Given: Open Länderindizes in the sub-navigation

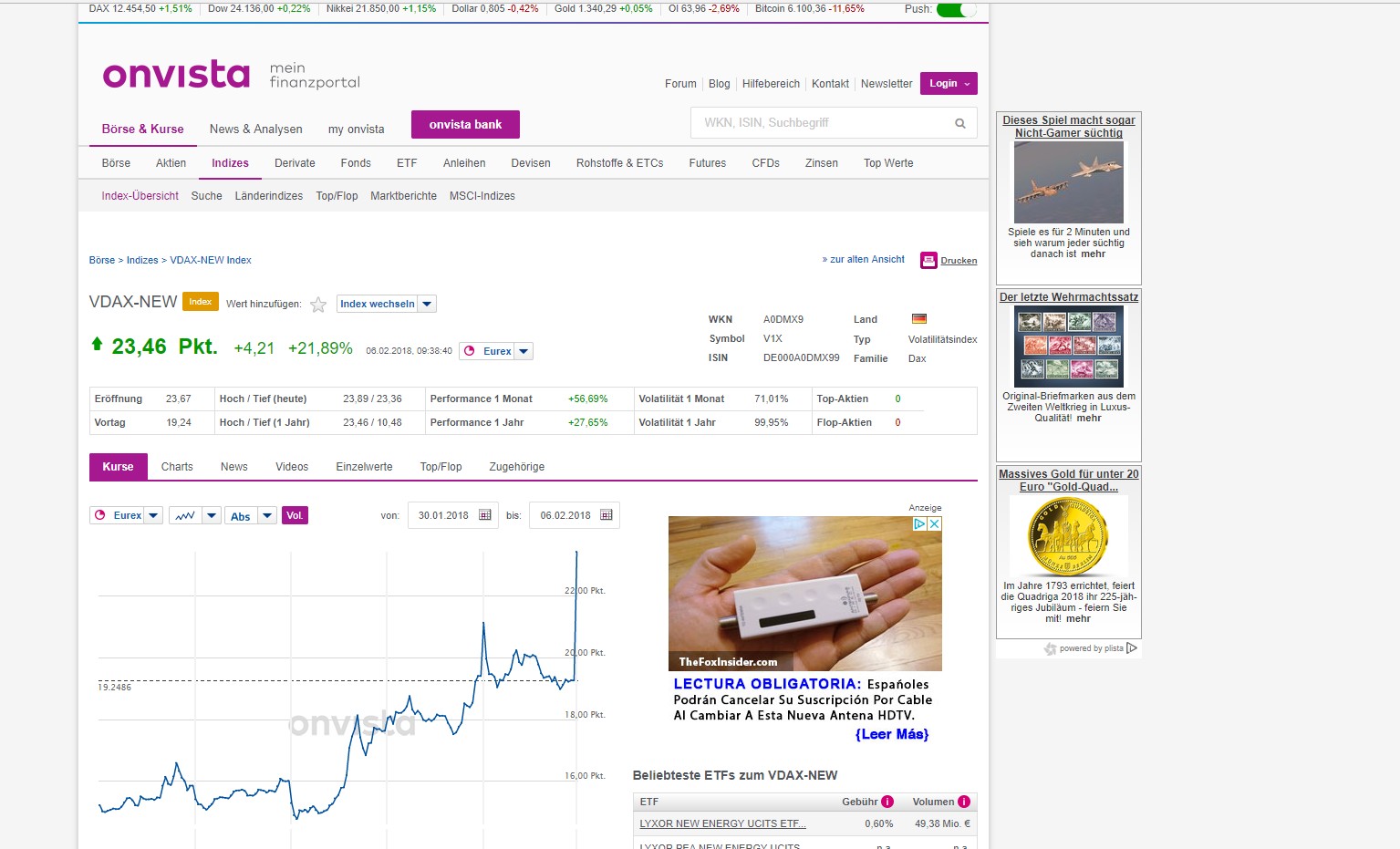Looking at the screenshot, I should [x=268, y=196].
